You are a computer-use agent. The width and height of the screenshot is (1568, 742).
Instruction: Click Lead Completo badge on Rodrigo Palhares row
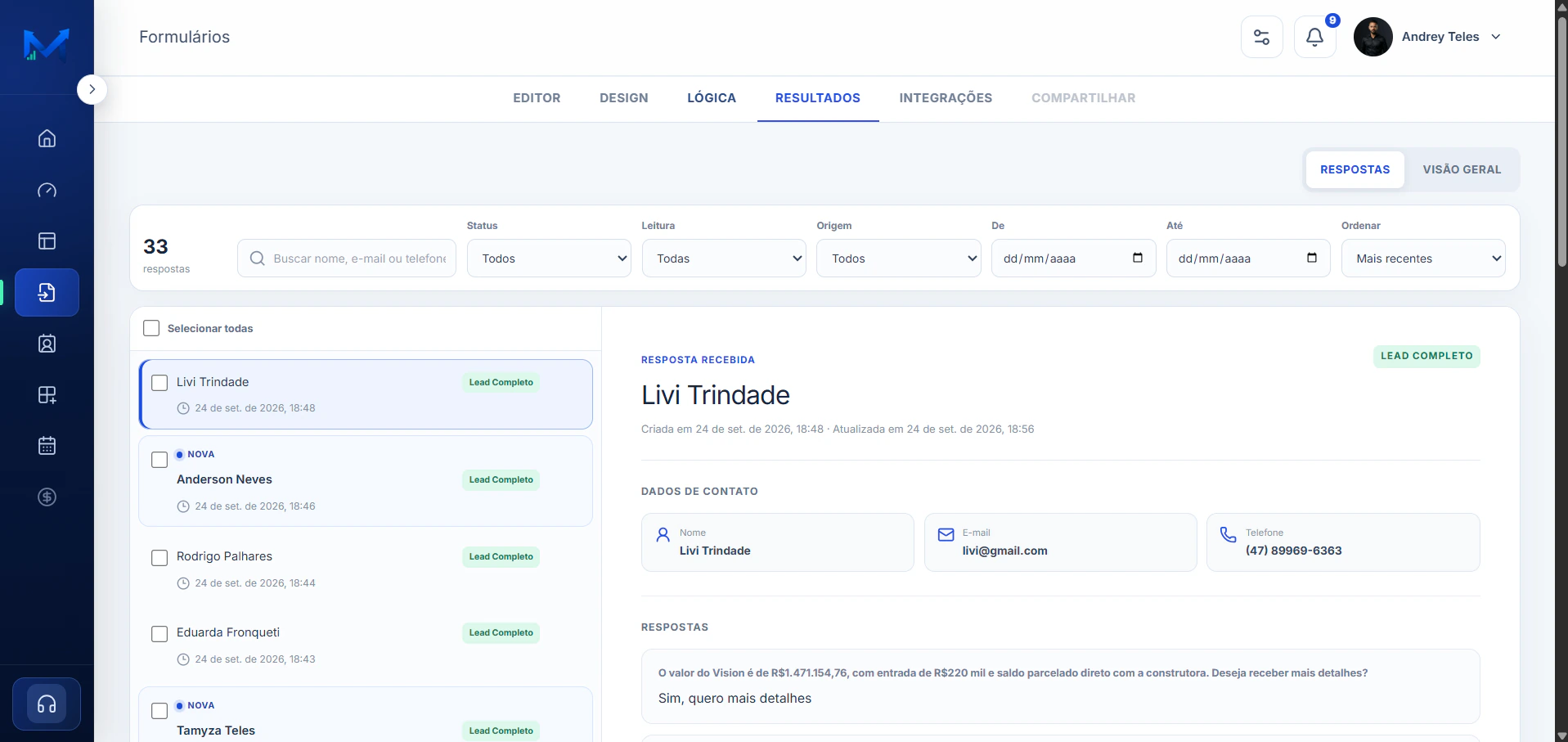(x=501, y=557)
